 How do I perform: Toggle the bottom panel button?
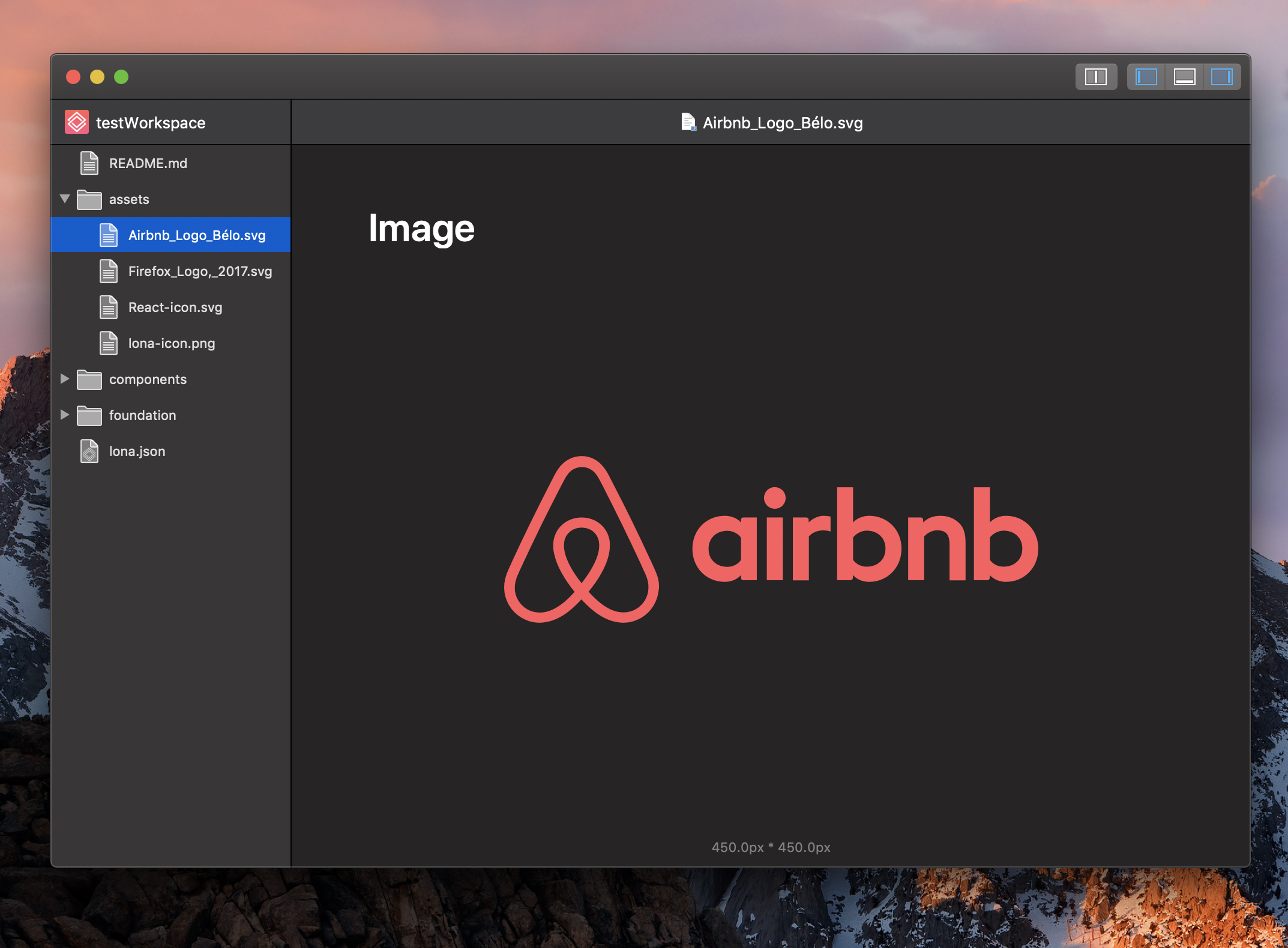[1184, 77]
